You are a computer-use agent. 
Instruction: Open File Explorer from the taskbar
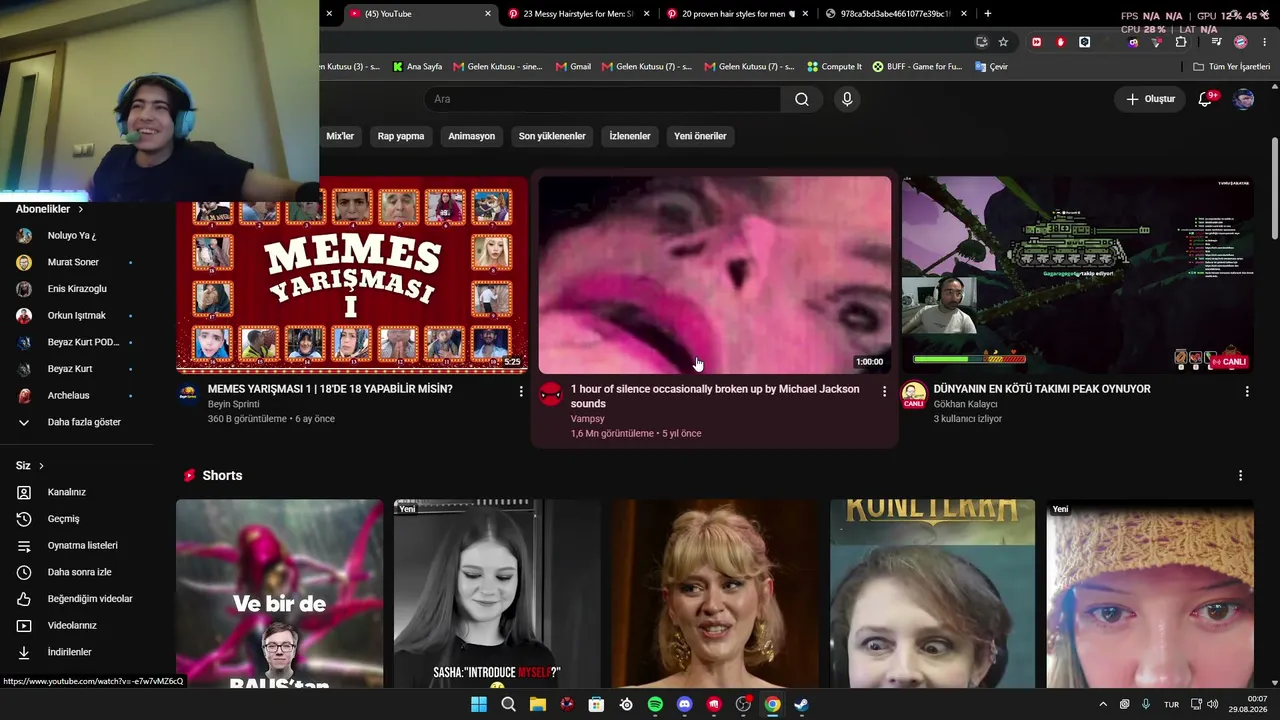click(x=538, y=704)
